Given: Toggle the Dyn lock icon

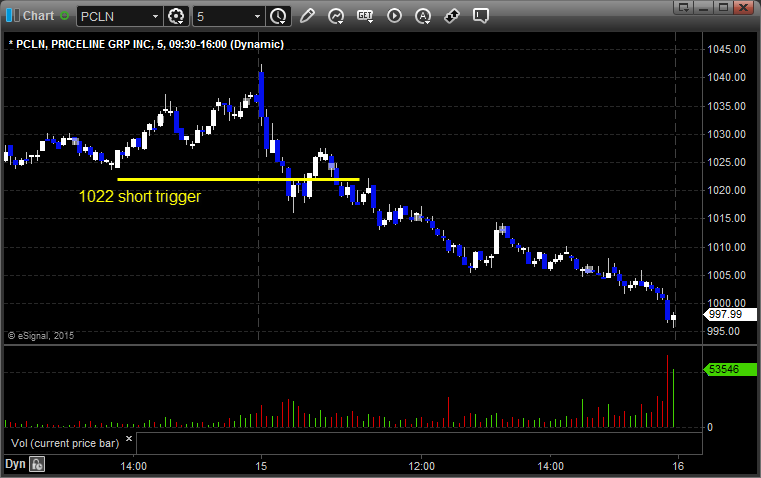Looking at the screenshot, I should pyautogui.click(x=37, y=464).
